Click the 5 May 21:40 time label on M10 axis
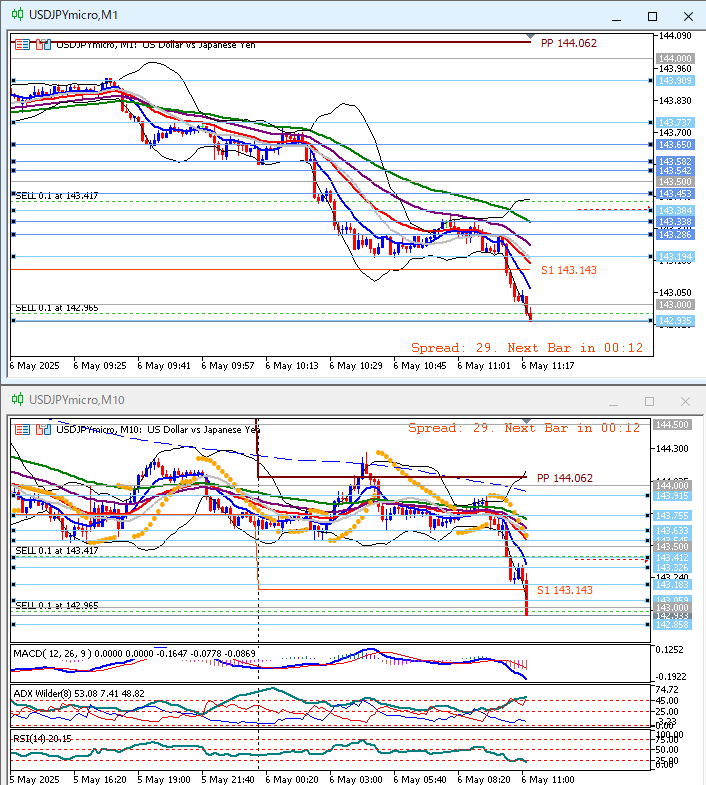This screenshot has width=706, height=785. [228, 779]
